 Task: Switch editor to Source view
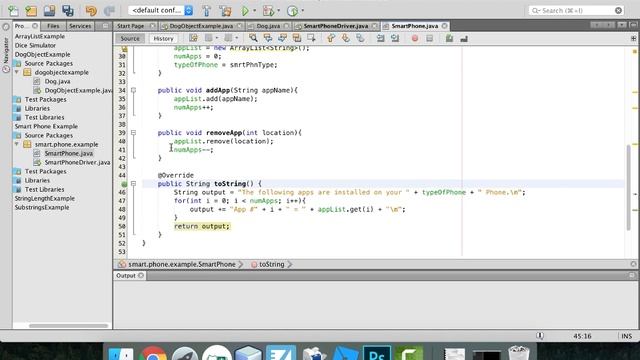(130, 38)
